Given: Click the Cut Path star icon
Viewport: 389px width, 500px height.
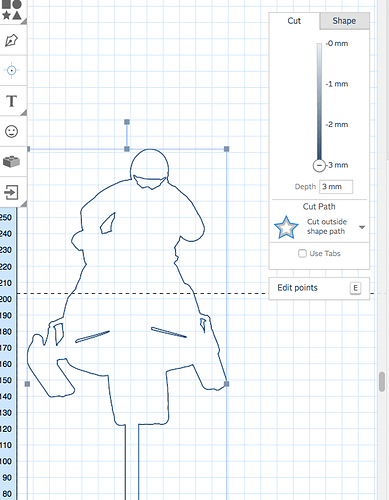Looking at the screenshot, I should coord(286,227).
